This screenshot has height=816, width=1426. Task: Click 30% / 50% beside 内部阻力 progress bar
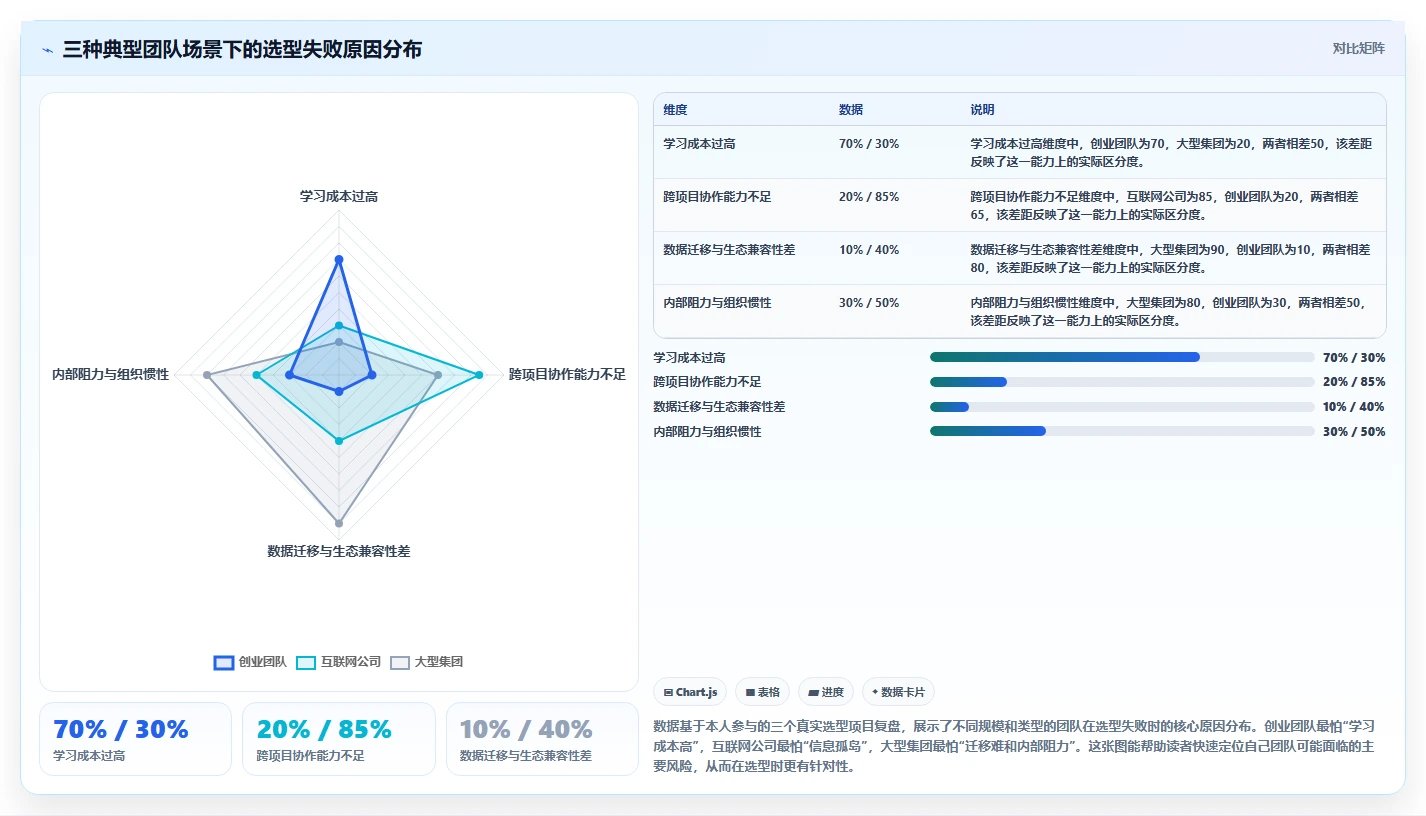(1354, 432)
